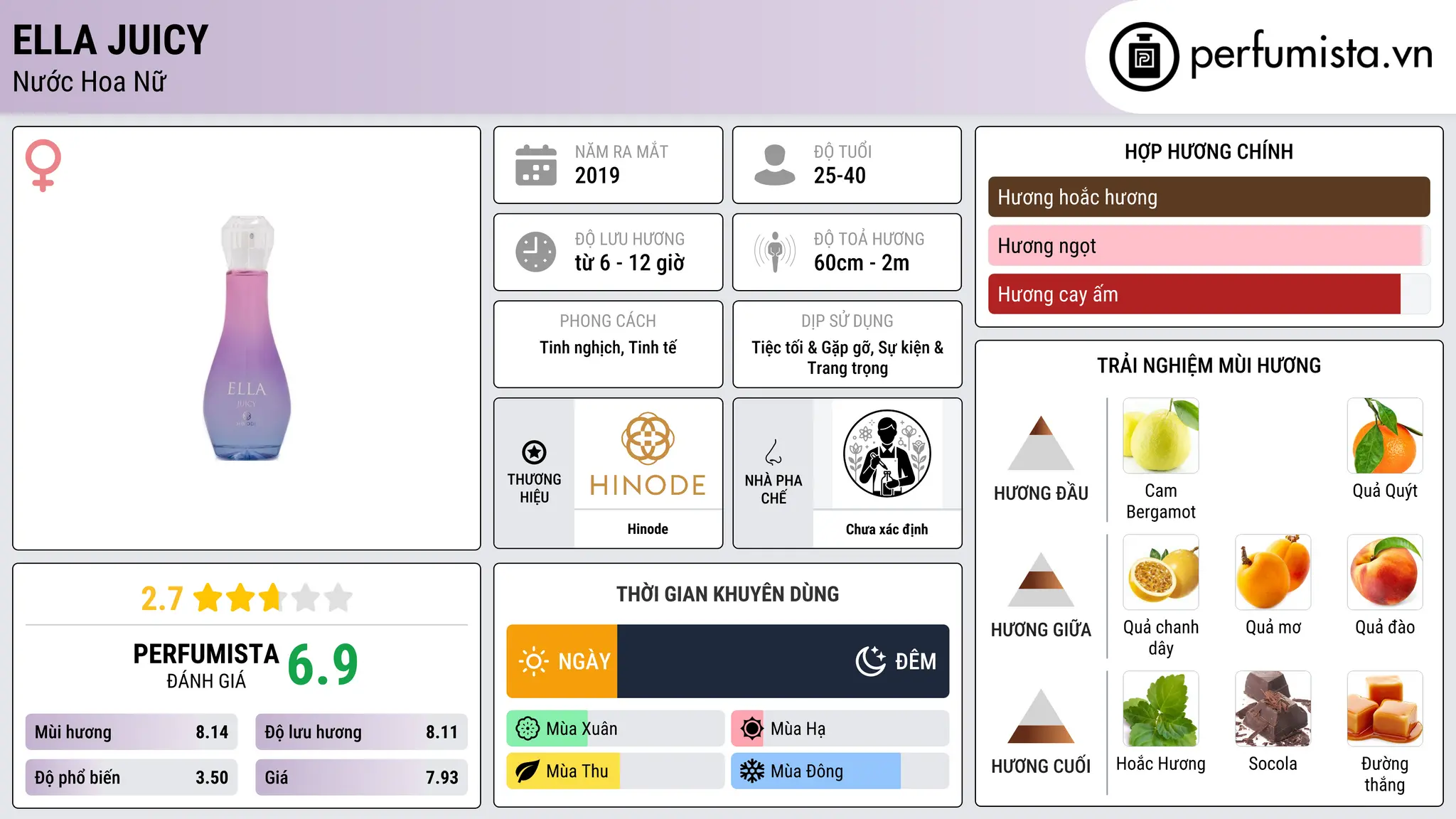Click the orange Ngày daytime bar segment
1456x819 pixels.
click(x=562, y=661)
